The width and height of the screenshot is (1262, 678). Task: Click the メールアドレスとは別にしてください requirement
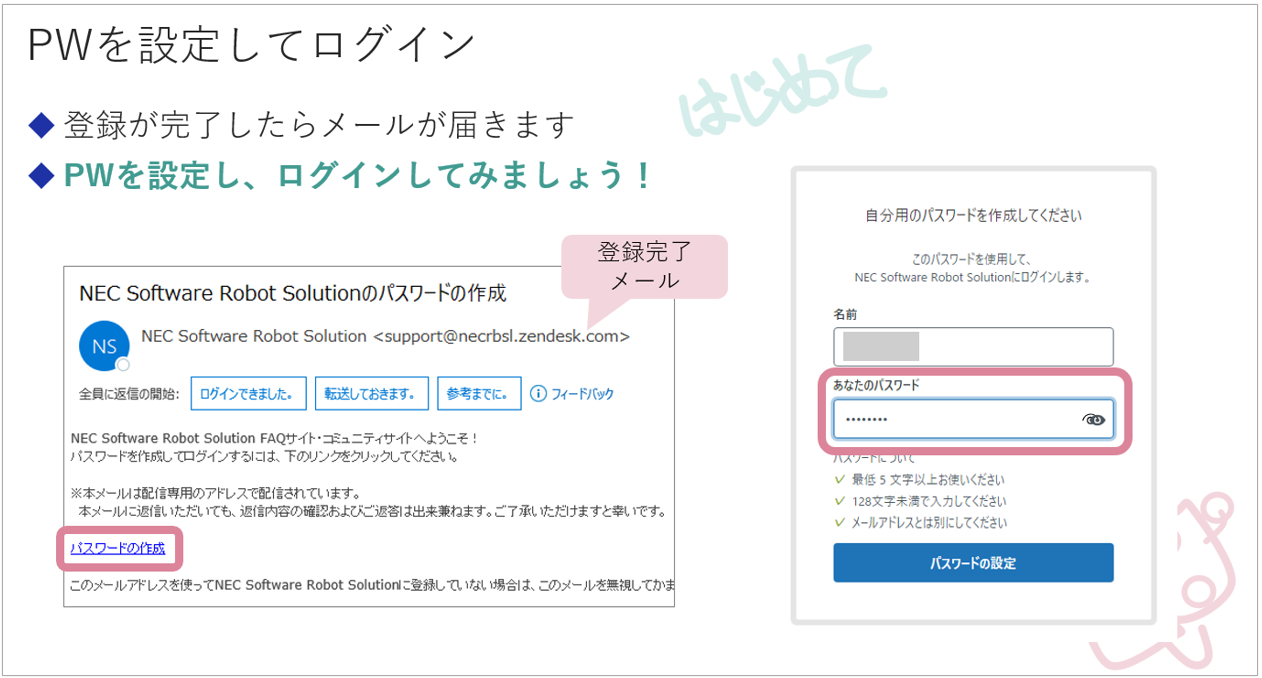point(929,523)
